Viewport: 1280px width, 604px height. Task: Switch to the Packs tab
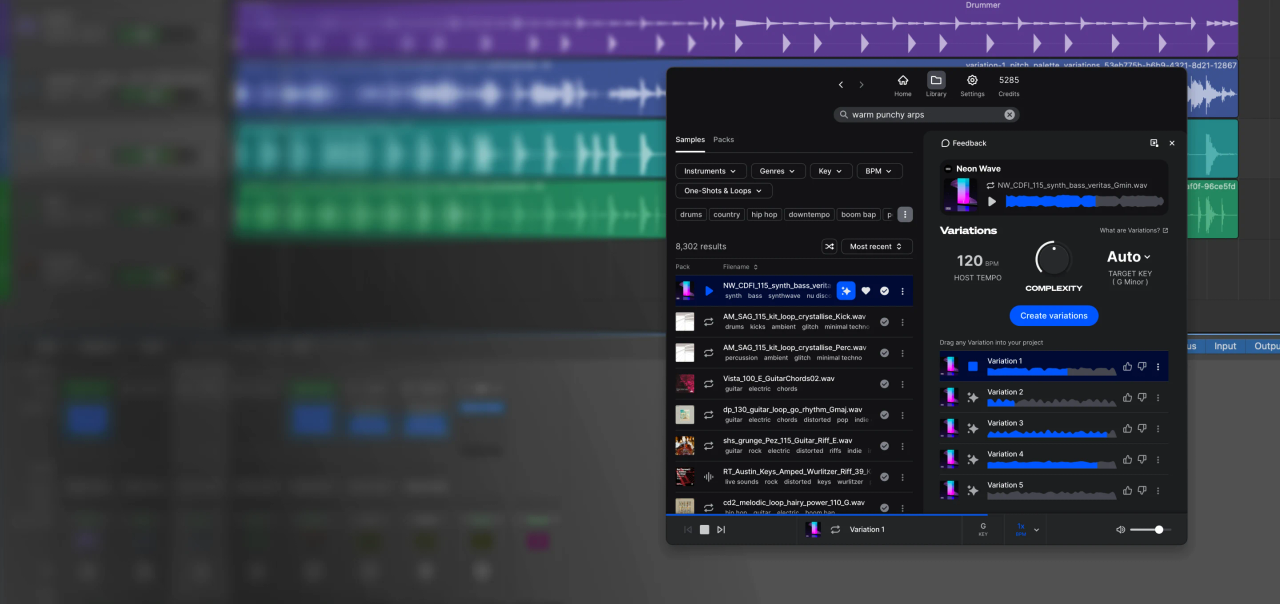coord(723,139)
